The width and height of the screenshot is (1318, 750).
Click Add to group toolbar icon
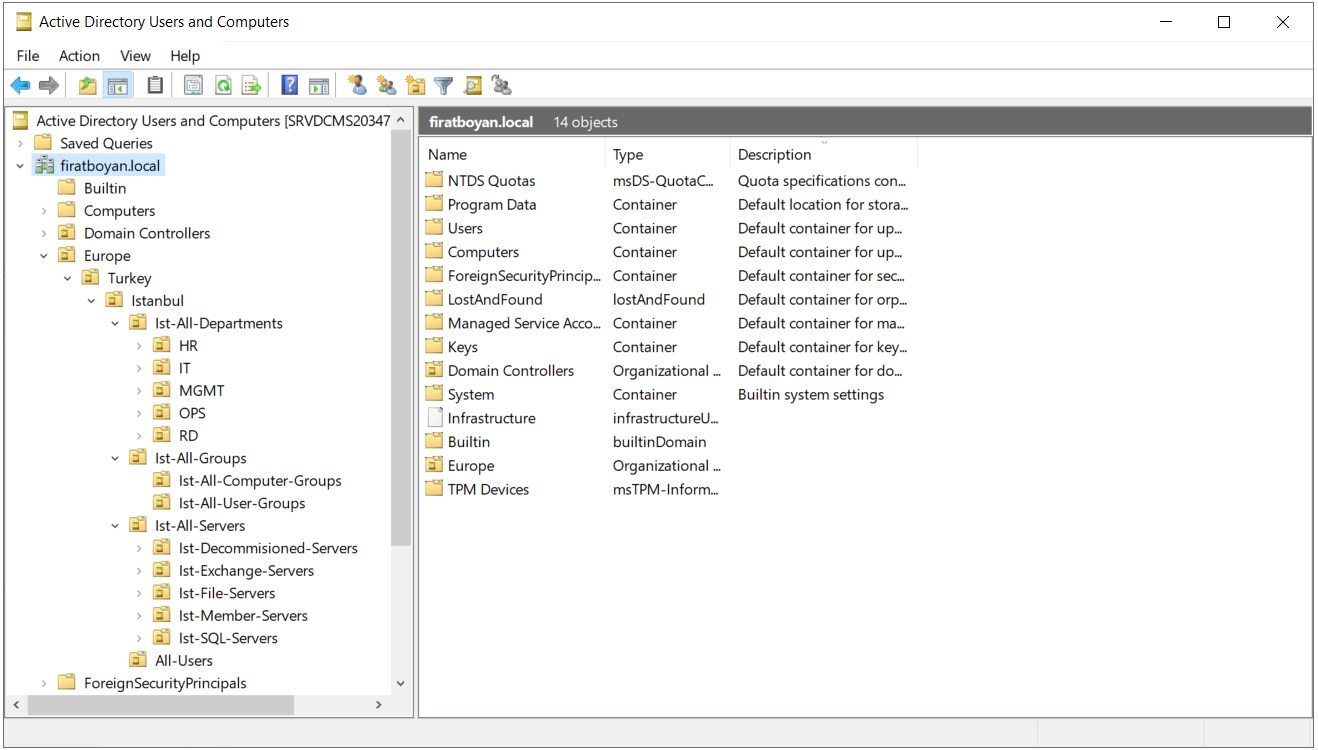(x=502, y=86)
